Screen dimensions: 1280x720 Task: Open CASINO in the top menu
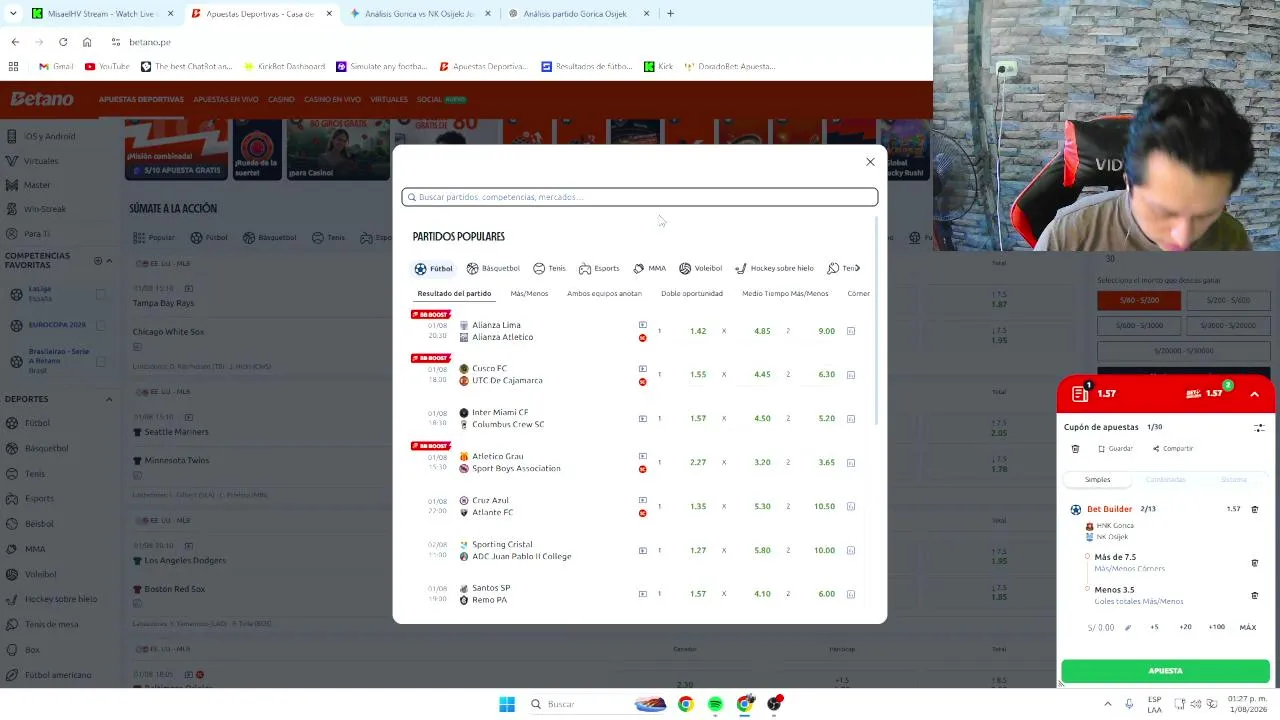click(x=281, y=100)
